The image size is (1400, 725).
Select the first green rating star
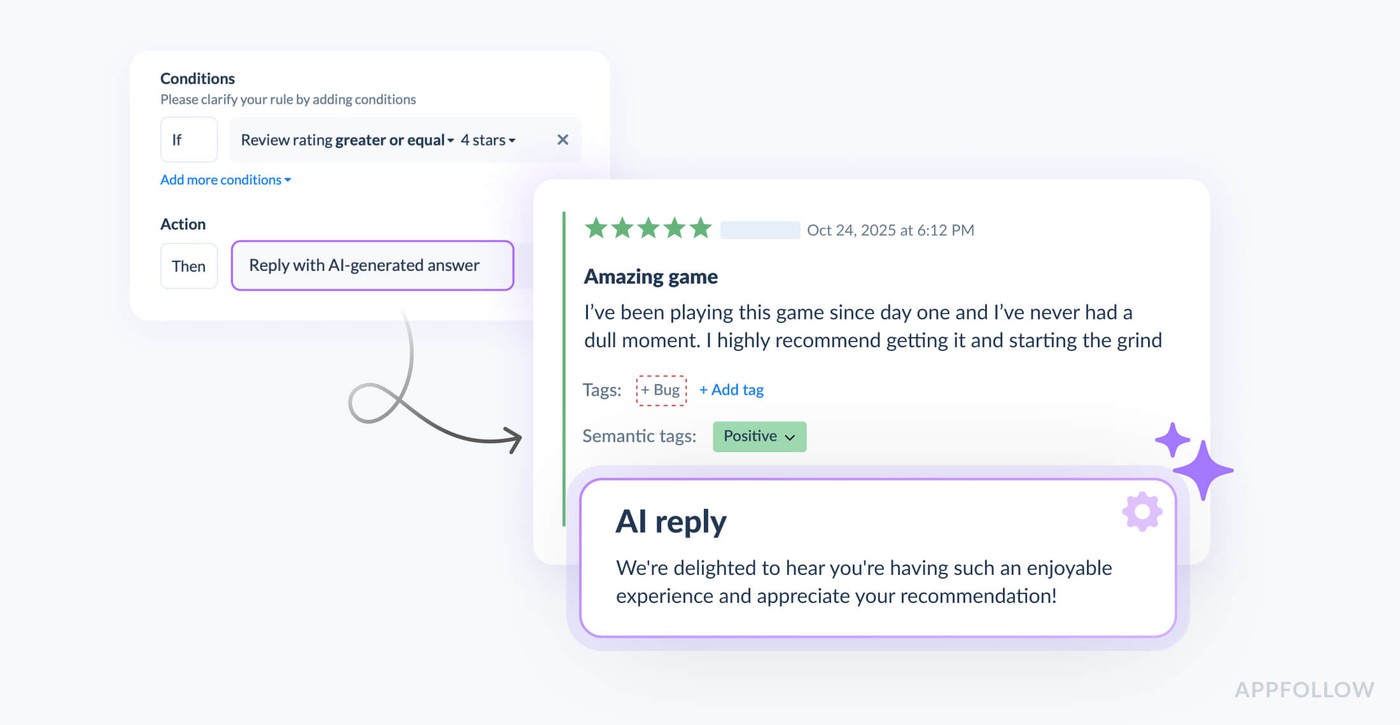click(x=596, y=229)
